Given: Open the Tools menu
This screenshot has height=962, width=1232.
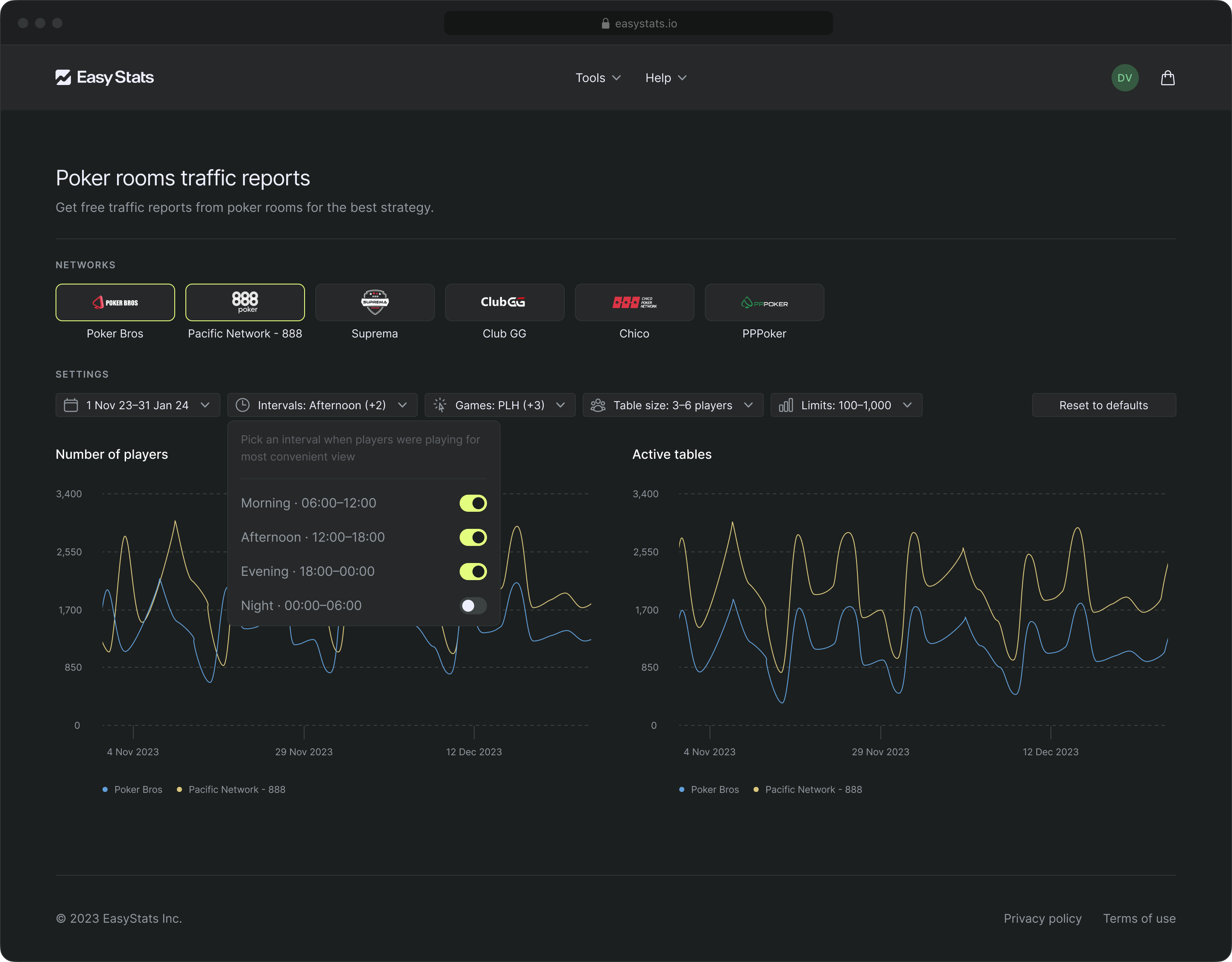Looking at the screenshot, I should 597,77.
